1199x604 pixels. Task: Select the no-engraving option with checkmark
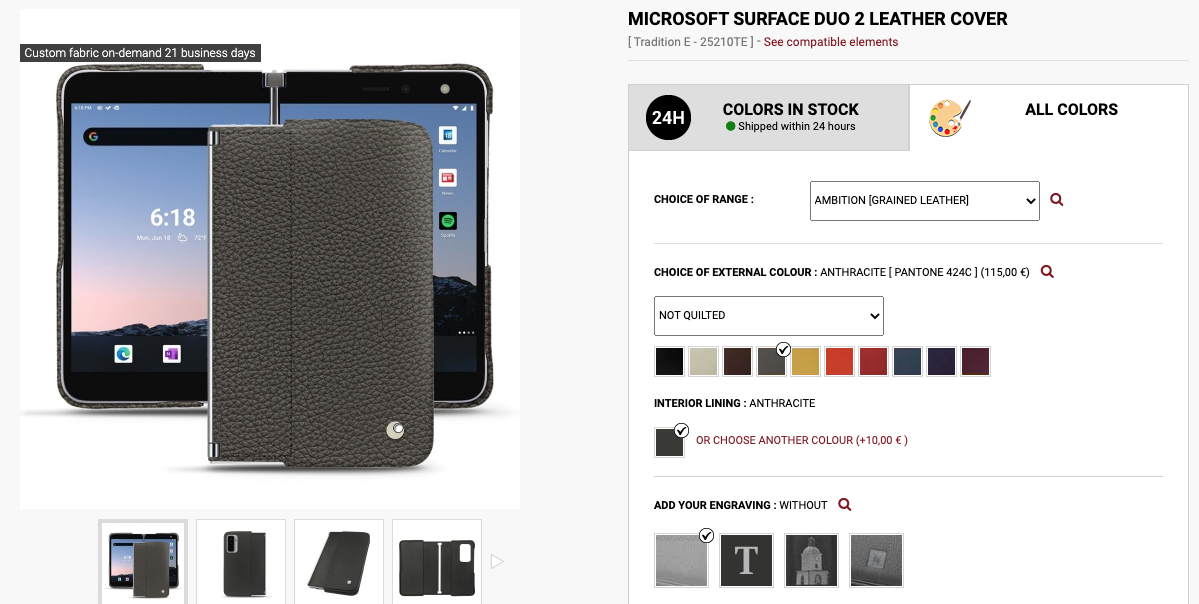click(x=681, y=560)
